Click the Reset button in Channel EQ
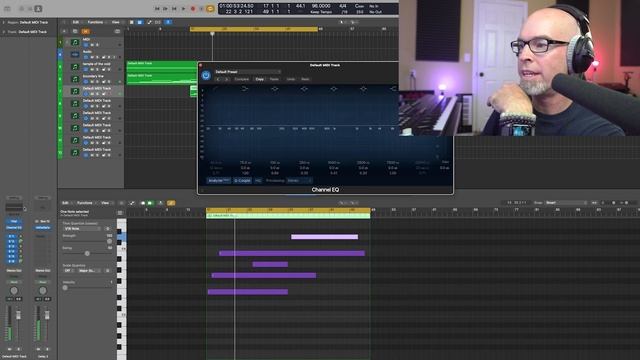640x360 pixels. coord(305,79)
